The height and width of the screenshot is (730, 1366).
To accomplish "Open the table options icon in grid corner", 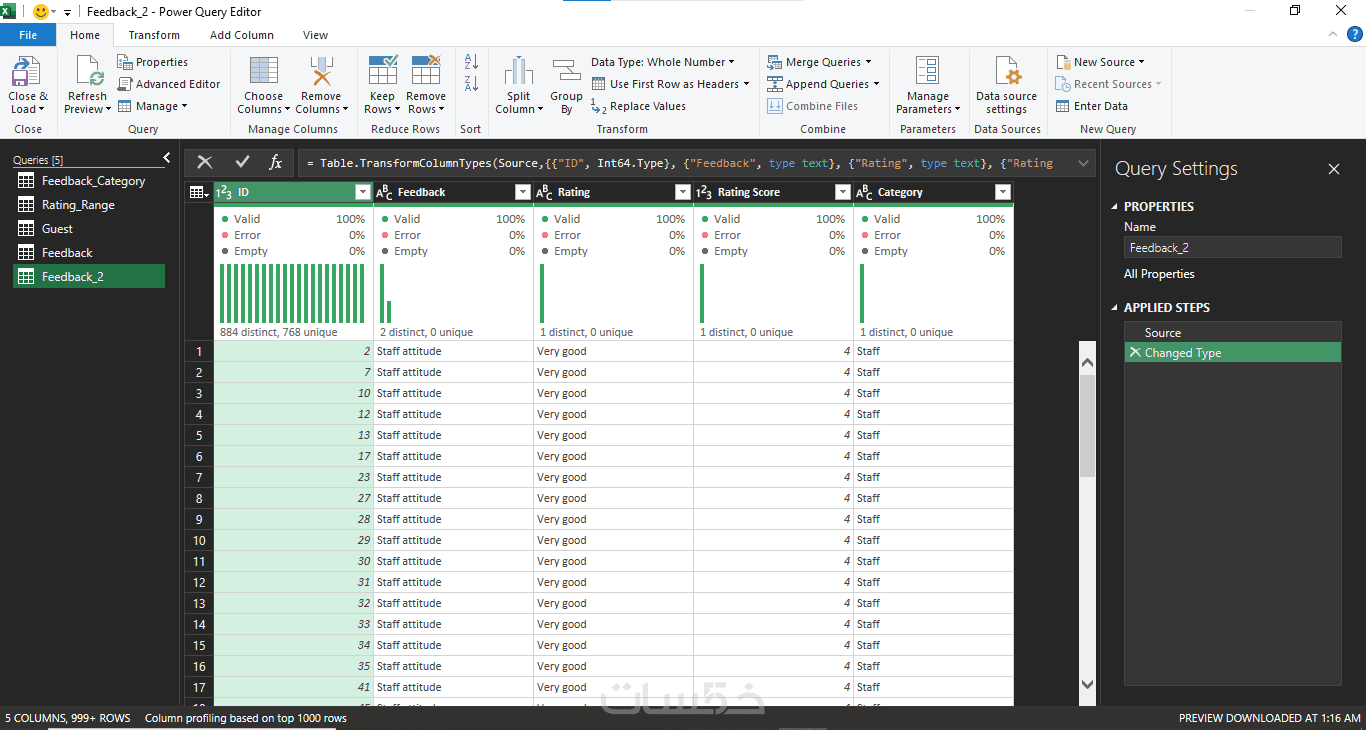I will 199,192.
